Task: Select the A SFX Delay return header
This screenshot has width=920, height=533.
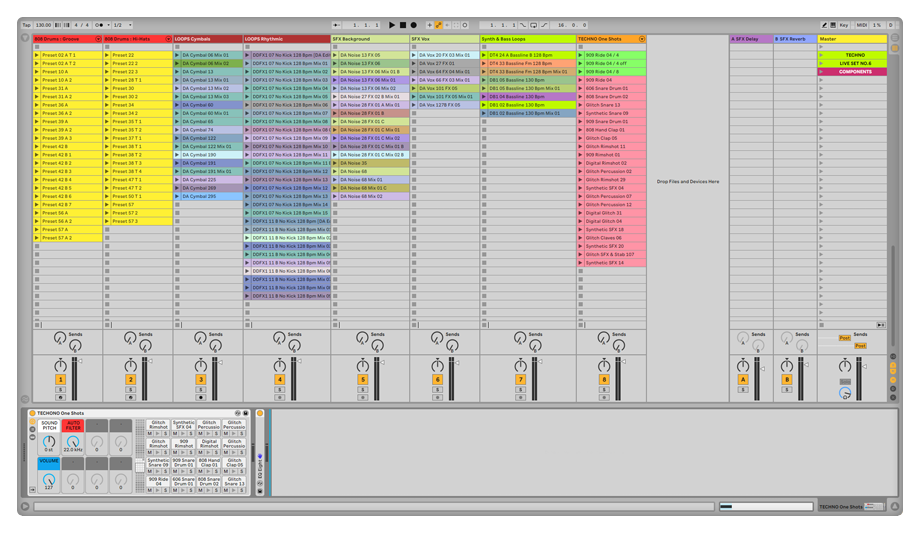Action: 750,39
